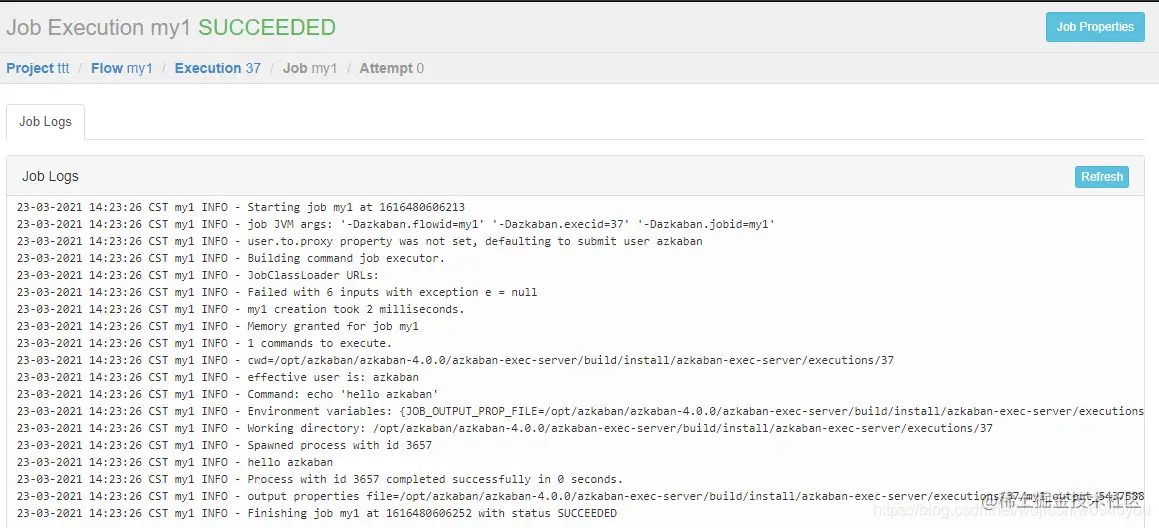Image resolution: width=1159 pixels, height=528 pixels.
Task: Click the Attempt 0 breadcrumb item
Action: pyautogui.click(x=392, y=68)
